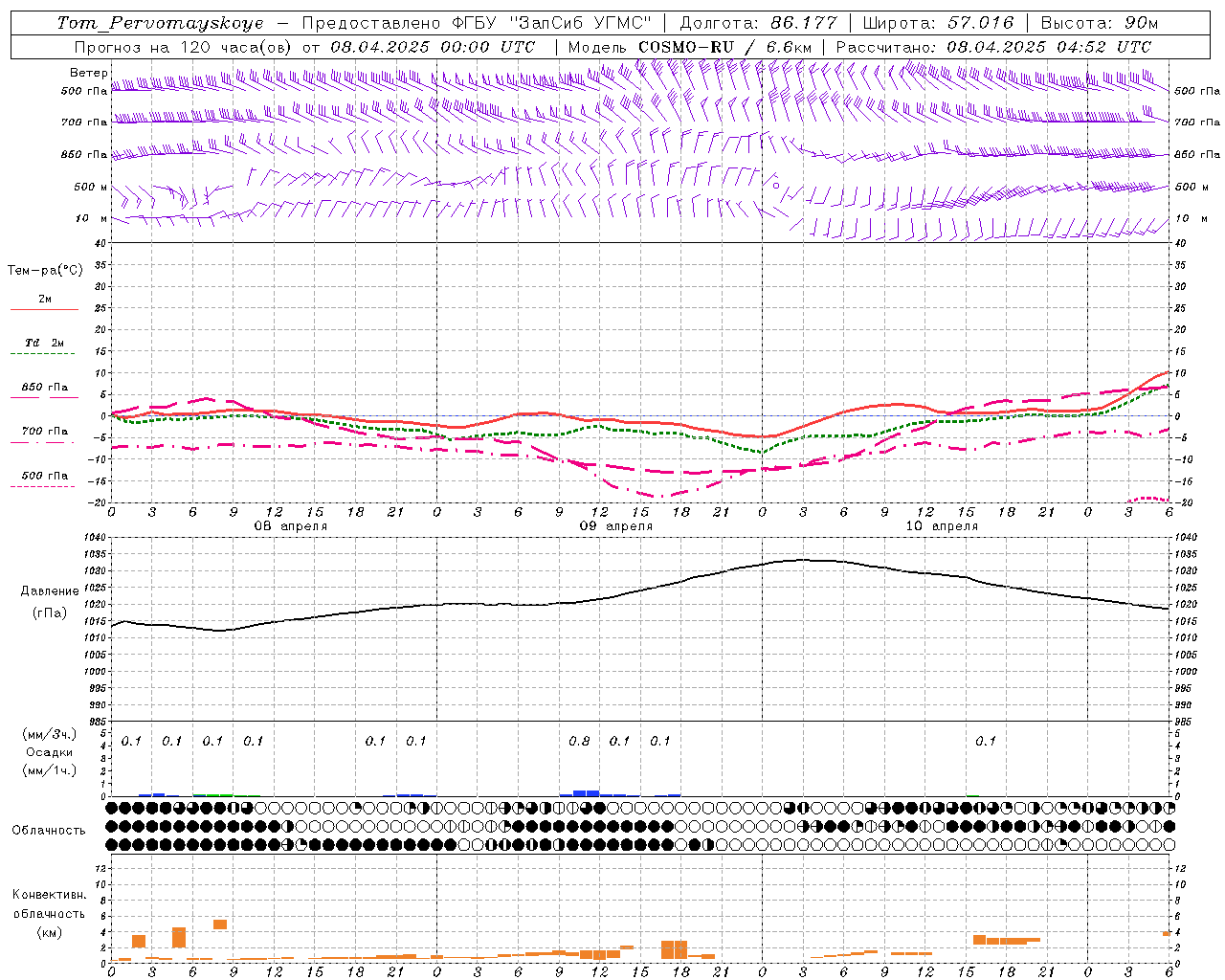The width and height of the screenshot is (1225, 980).
Task: Click the Облачность cloud cover label
Action: [x=49, y=831]
